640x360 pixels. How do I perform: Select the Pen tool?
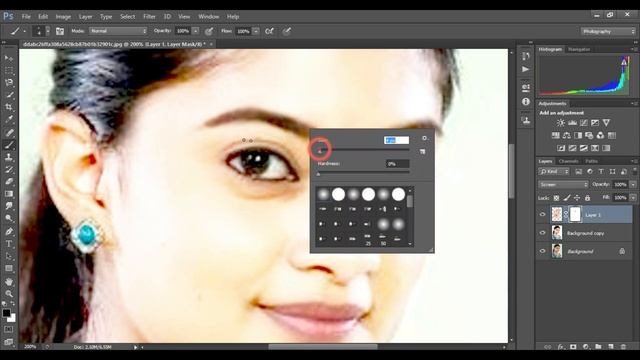tap(9, 231)
